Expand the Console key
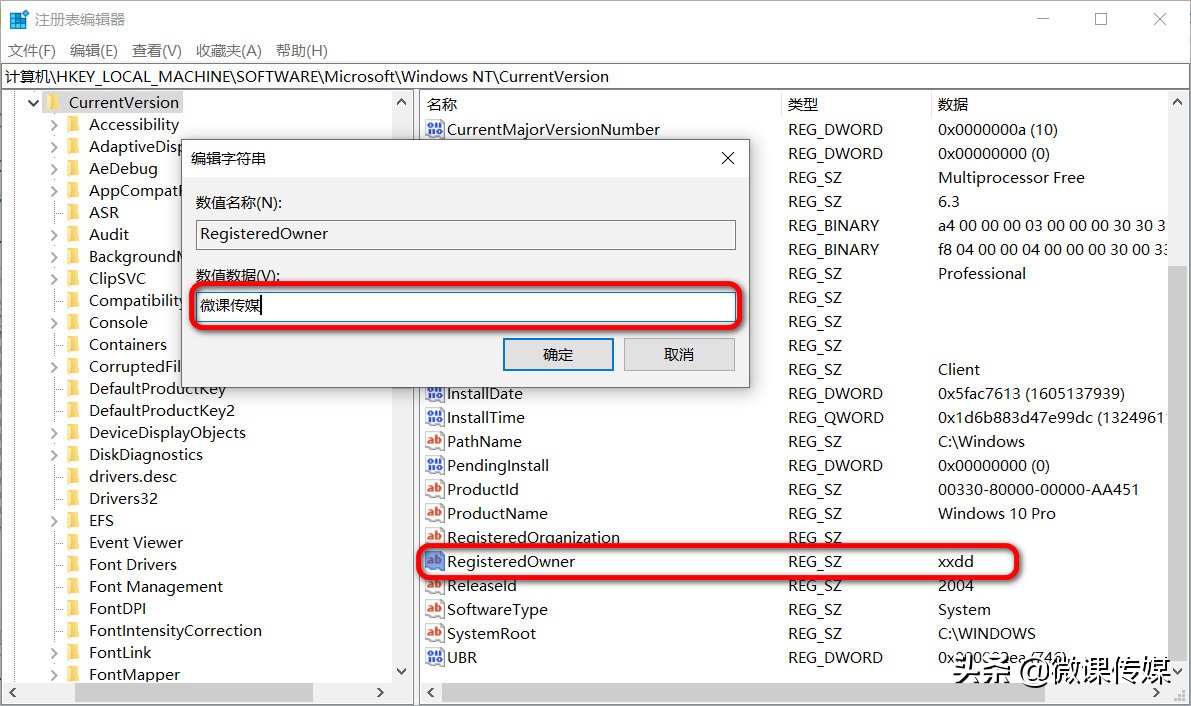The width and height of the screenshot is (1191, 706). 54,323
